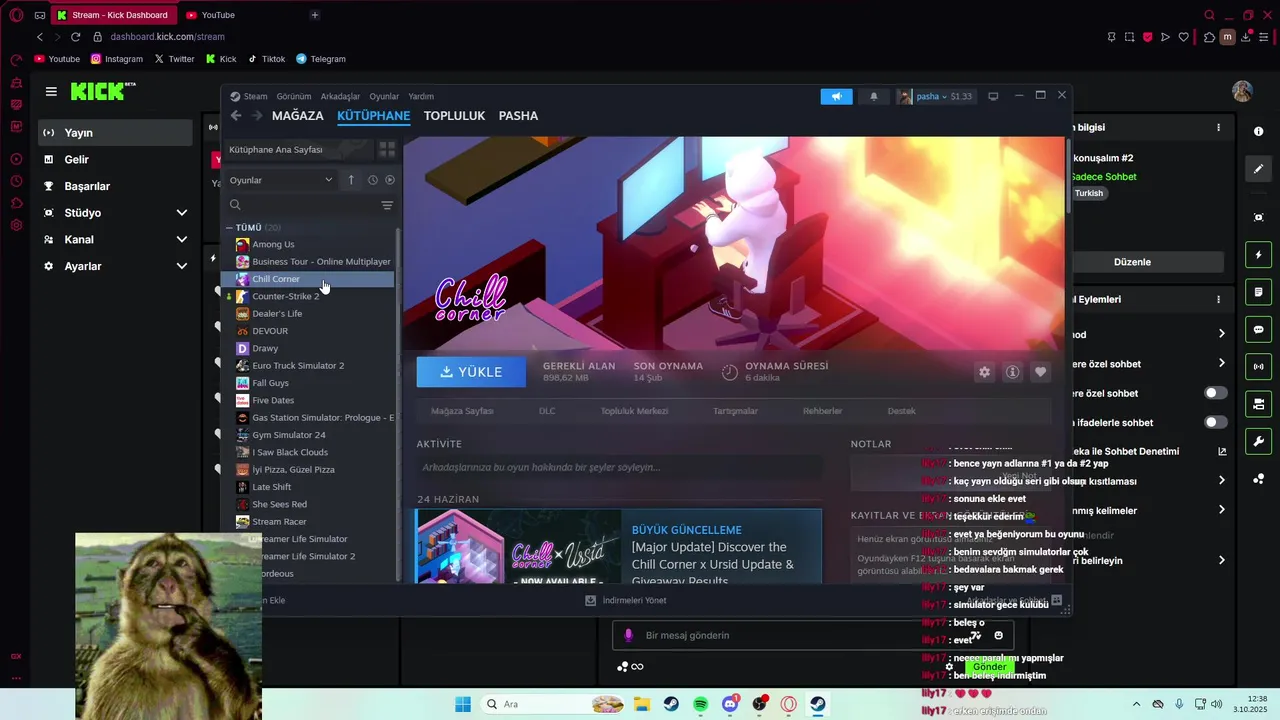Screen dimensions: 1280x720
Task: Click the wrench icon in Kick's right sidebar
Action: (1258, 441)
